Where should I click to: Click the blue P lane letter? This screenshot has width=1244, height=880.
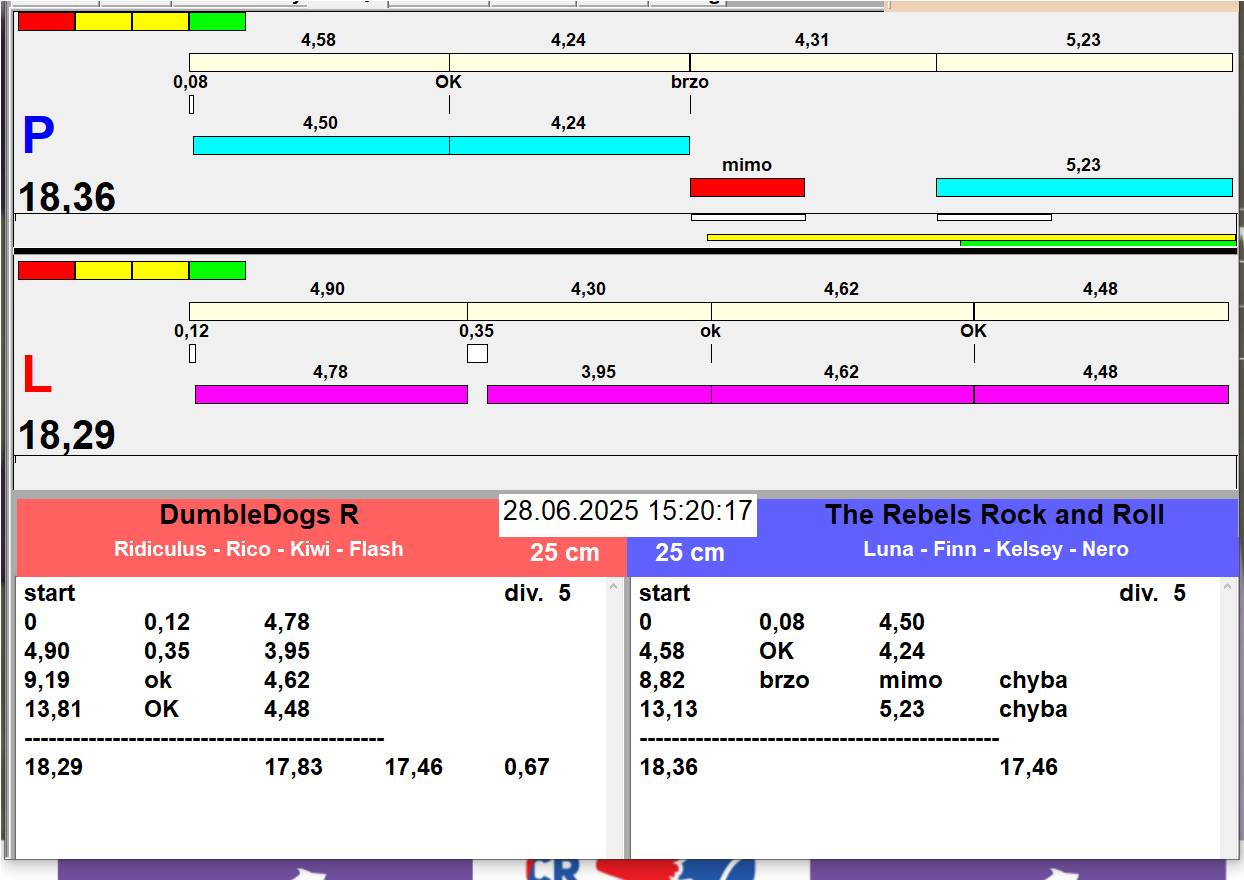tap(38, 136)
